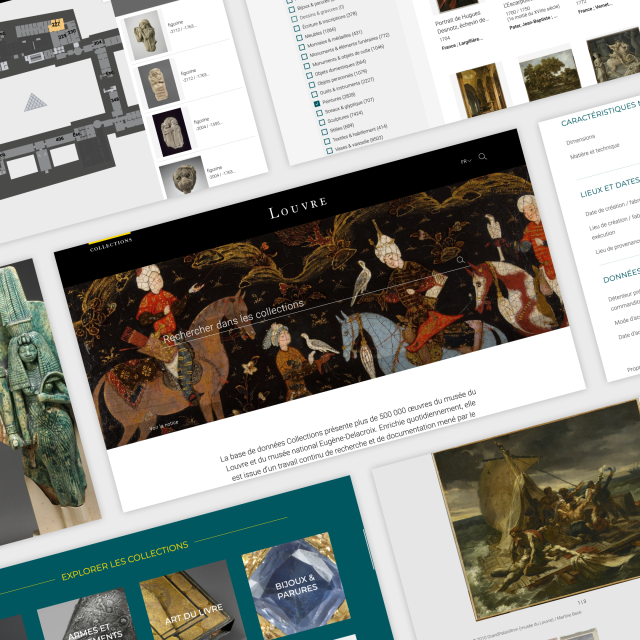This screenshot has width=640, height=640.
Task: Click the 'Lieu de provenance' label
Action: 618,246
